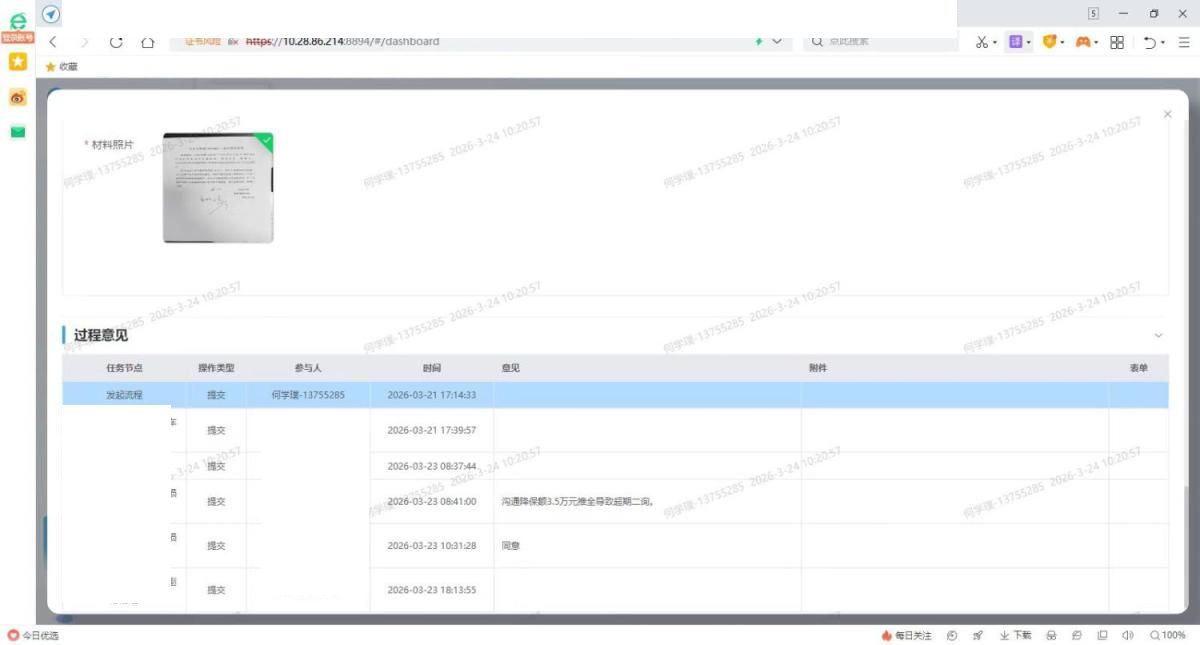Click the orange shield security icon
Image resolution: width=1200 pixels, height=645 pixels.
1049,42
